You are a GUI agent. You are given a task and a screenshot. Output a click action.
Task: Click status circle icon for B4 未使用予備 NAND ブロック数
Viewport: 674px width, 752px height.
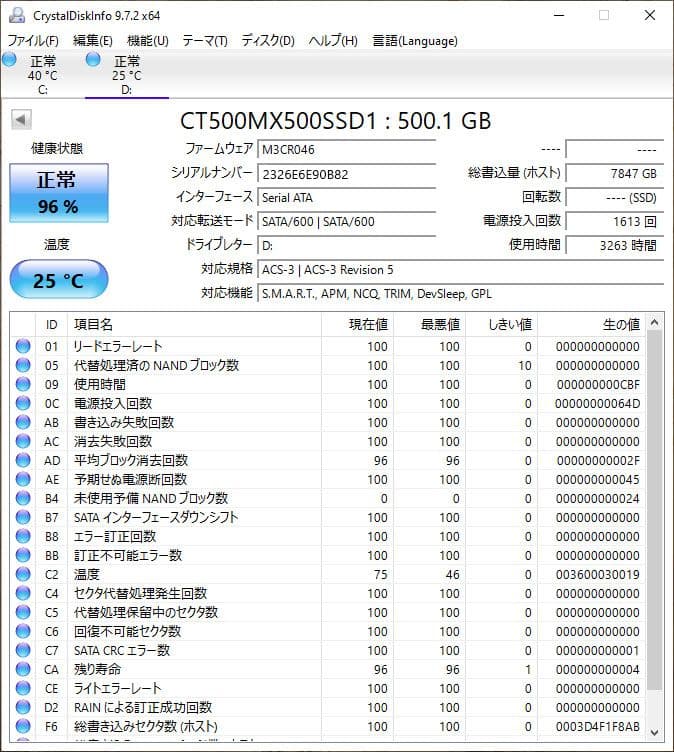[23, 498]
